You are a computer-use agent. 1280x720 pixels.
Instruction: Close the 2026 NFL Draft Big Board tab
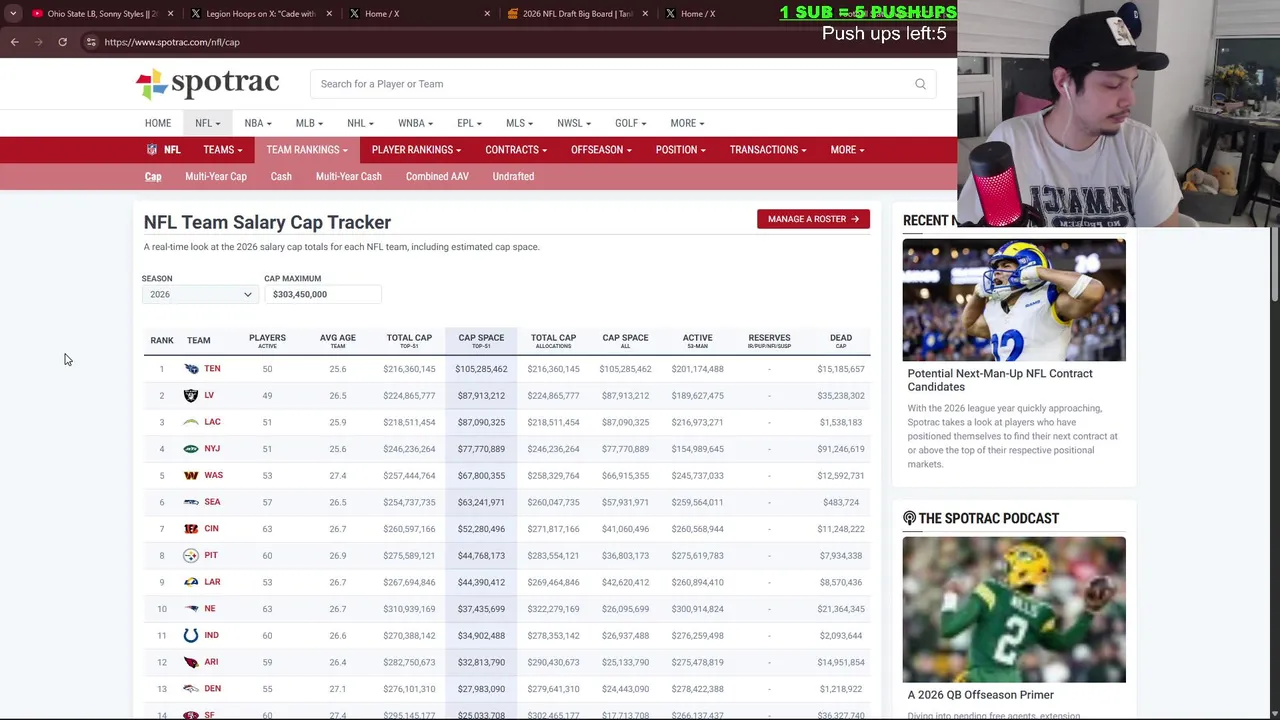tap(645, 14)
